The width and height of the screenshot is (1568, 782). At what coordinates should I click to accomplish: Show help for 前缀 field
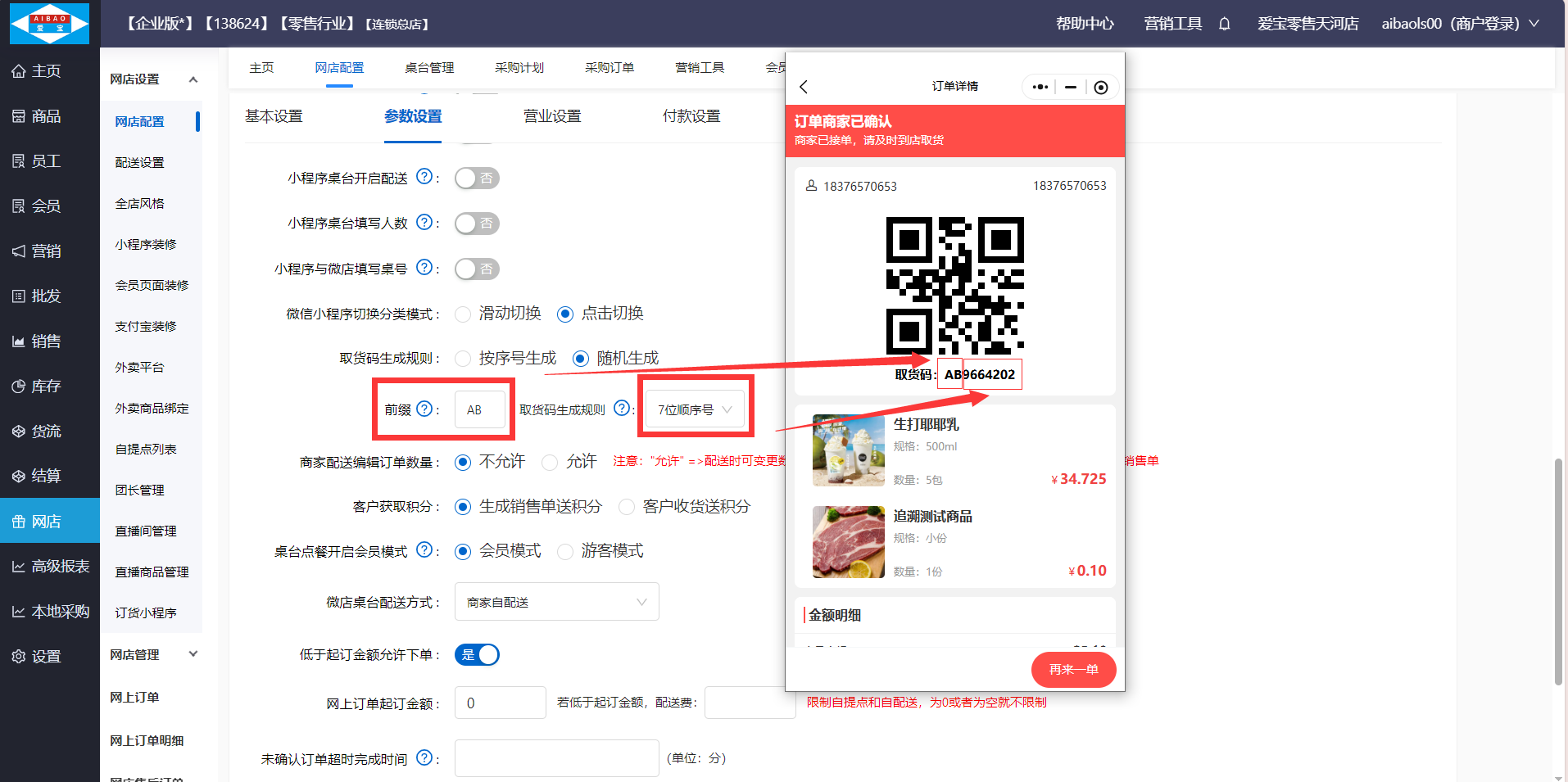pyautogui.click(x=424, y=409)
